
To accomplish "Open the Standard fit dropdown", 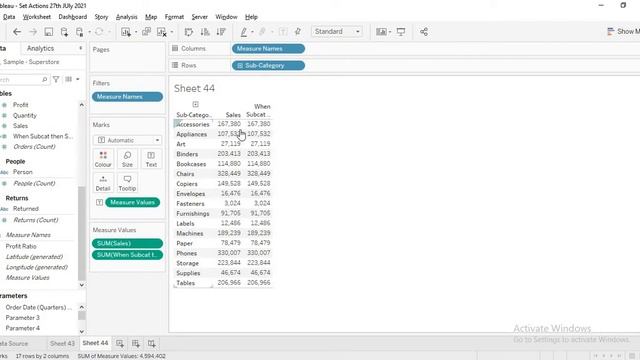I will [337, 31].
